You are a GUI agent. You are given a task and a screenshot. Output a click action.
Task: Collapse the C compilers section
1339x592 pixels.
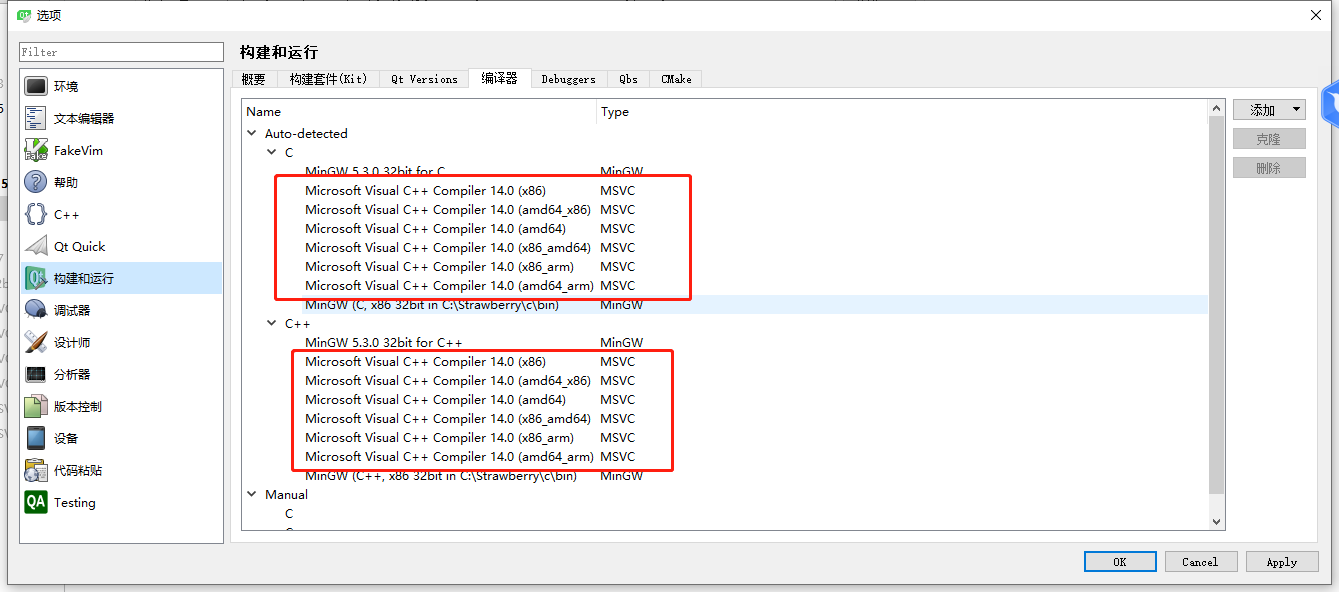(x=270, y=152)
